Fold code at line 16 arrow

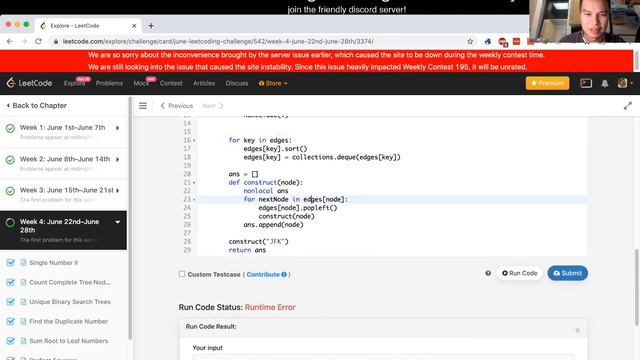[194, 140]
